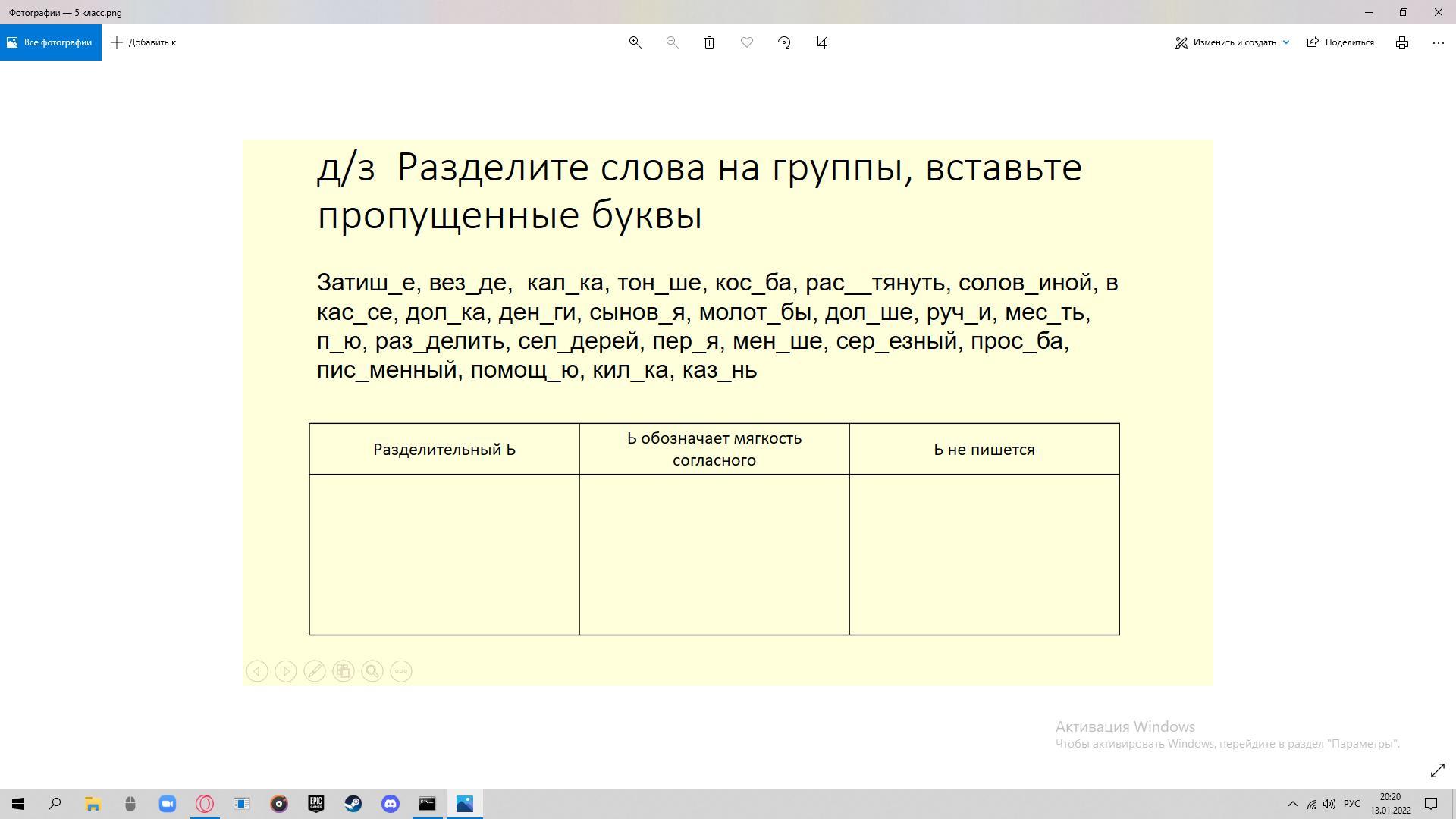Open the three-dots more options menu

pos(1438,42)
